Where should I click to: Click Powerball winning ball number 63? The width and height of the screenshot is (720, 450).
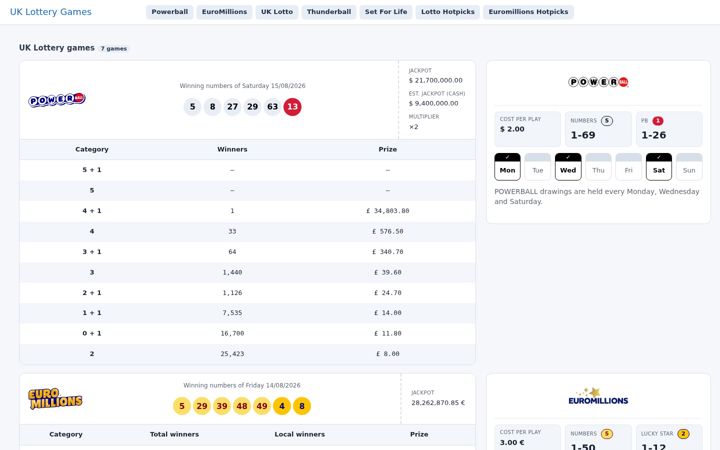click(272, 107)
